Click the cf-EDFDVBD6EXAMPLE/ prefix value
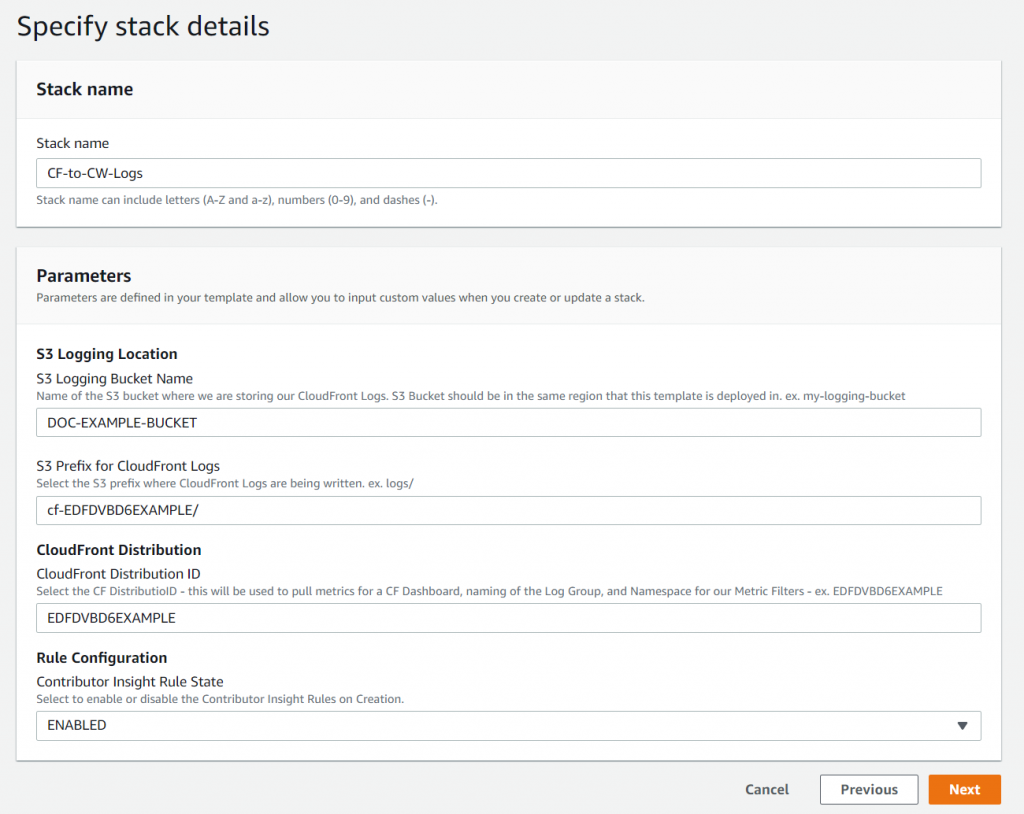The image size is (1024, 814). click(x=121, y=511)
